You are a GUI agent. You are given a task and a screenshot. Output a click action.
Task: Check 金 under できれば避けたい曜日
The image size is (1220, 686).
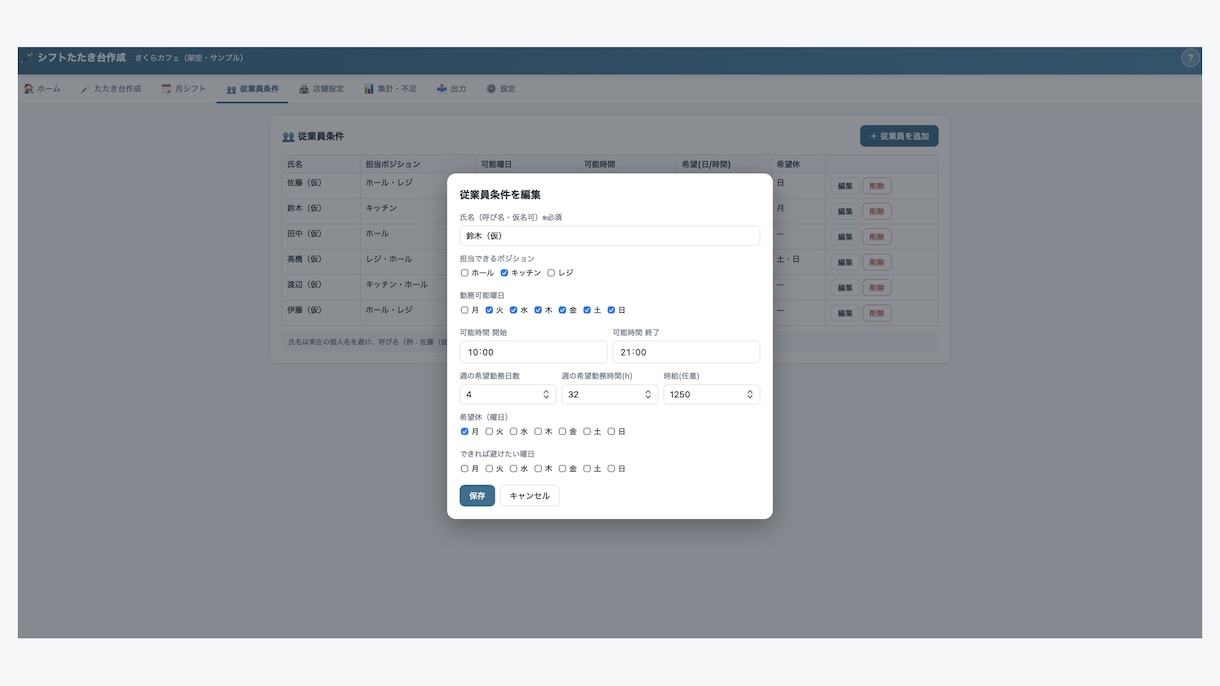click(x=562, y=469)
